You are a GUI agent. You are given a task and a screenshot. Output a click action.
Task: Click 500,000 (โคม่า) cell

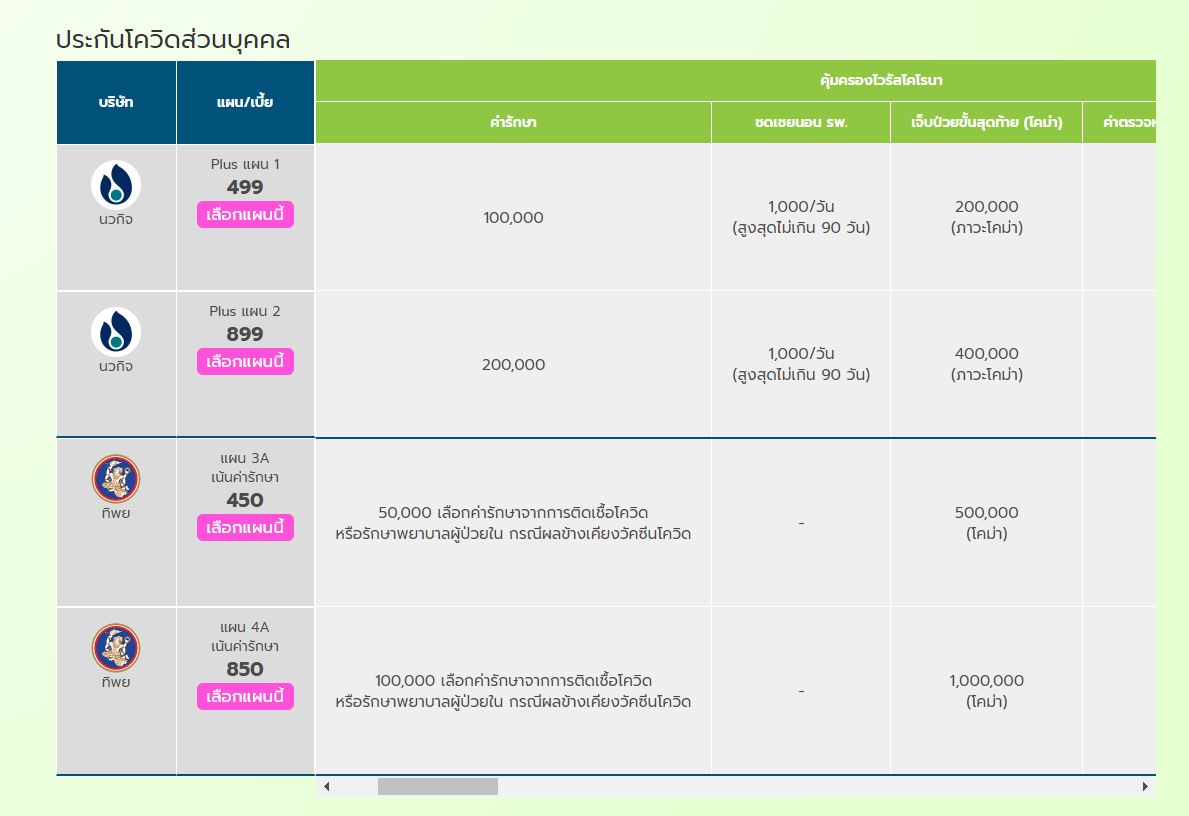(x=987, y=523)
